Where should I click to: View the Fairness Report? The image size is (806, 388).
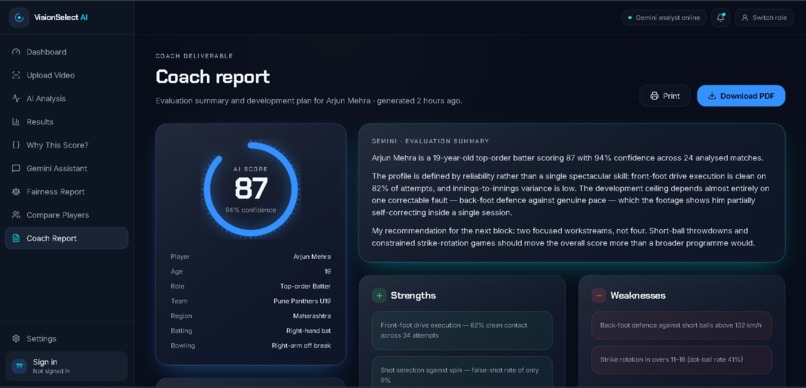pyautogui.click(x=66, y=192)
